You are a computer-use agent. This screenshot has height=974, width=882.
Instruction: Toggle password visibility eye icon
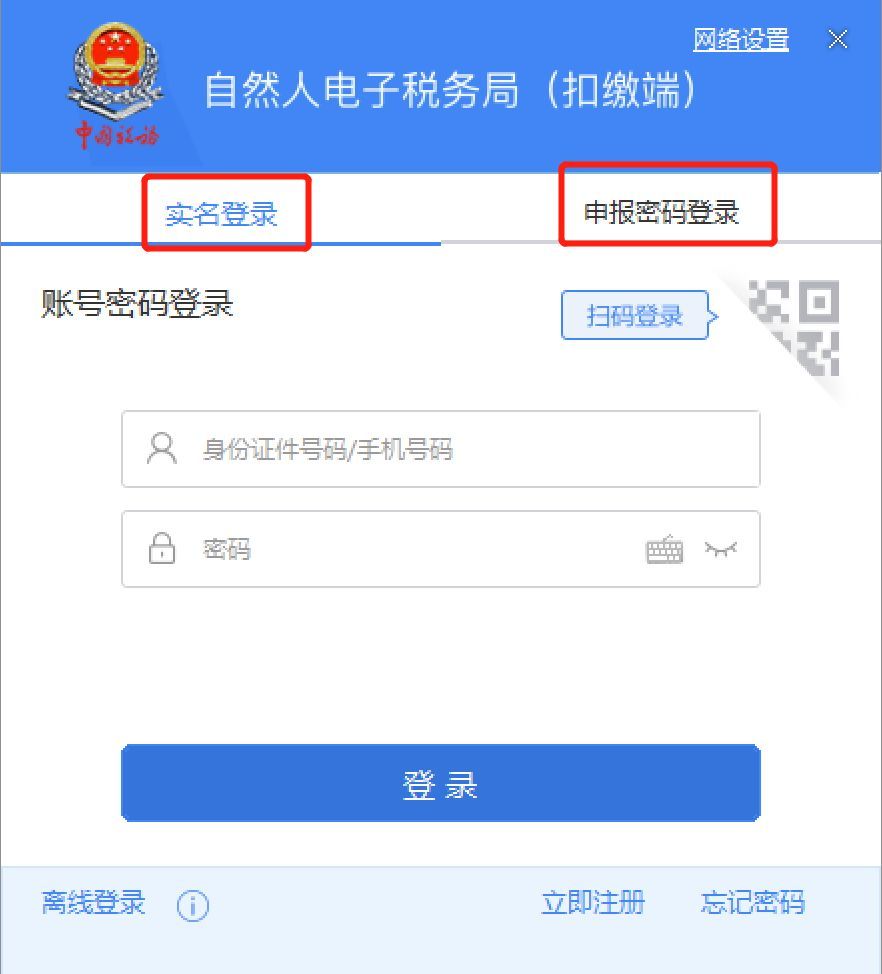point(721,549)
